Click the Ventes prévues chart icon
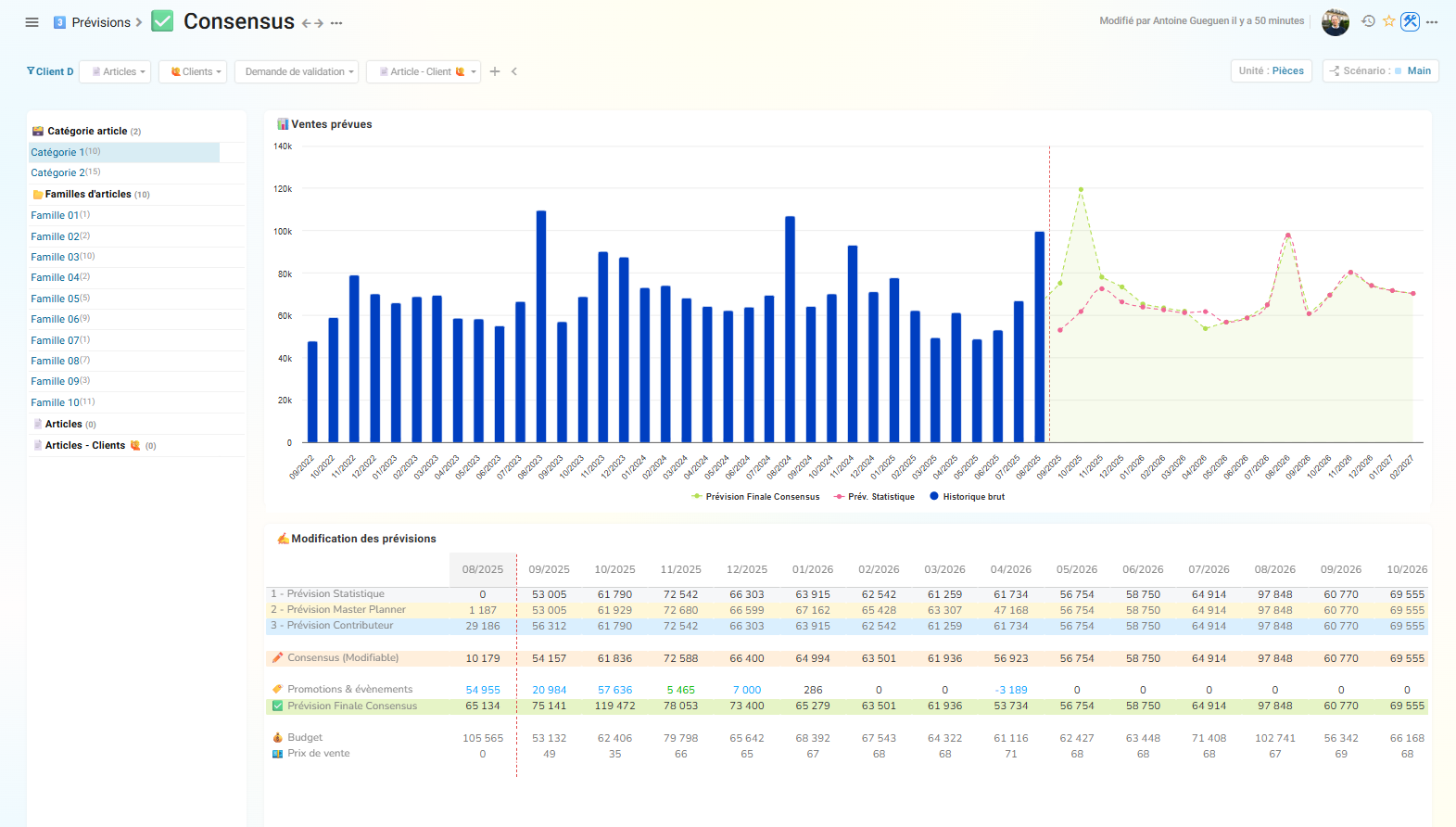The height and width of the screenshot is (827, 1456). 283,124
